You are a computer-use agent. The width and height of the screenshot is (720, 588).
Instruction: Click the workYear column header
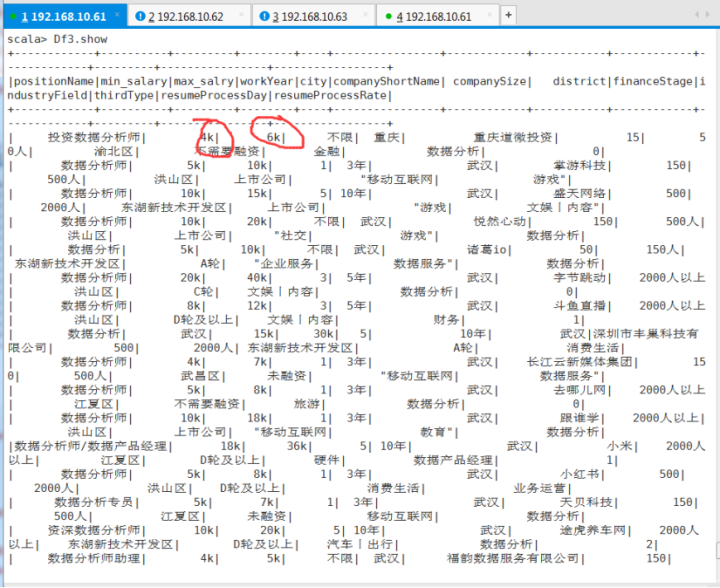click(266, 81)
